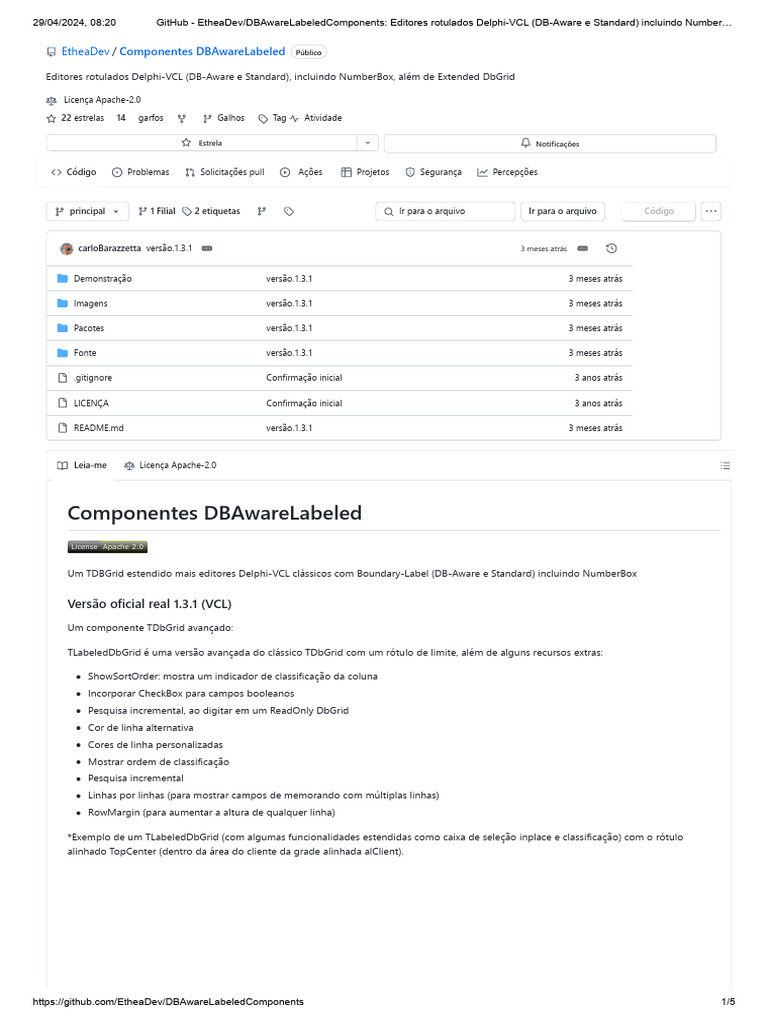Focus the Ir para o arquivo search field
Image resolution: width=768 pixels, height=1024 pixels.
445,212
